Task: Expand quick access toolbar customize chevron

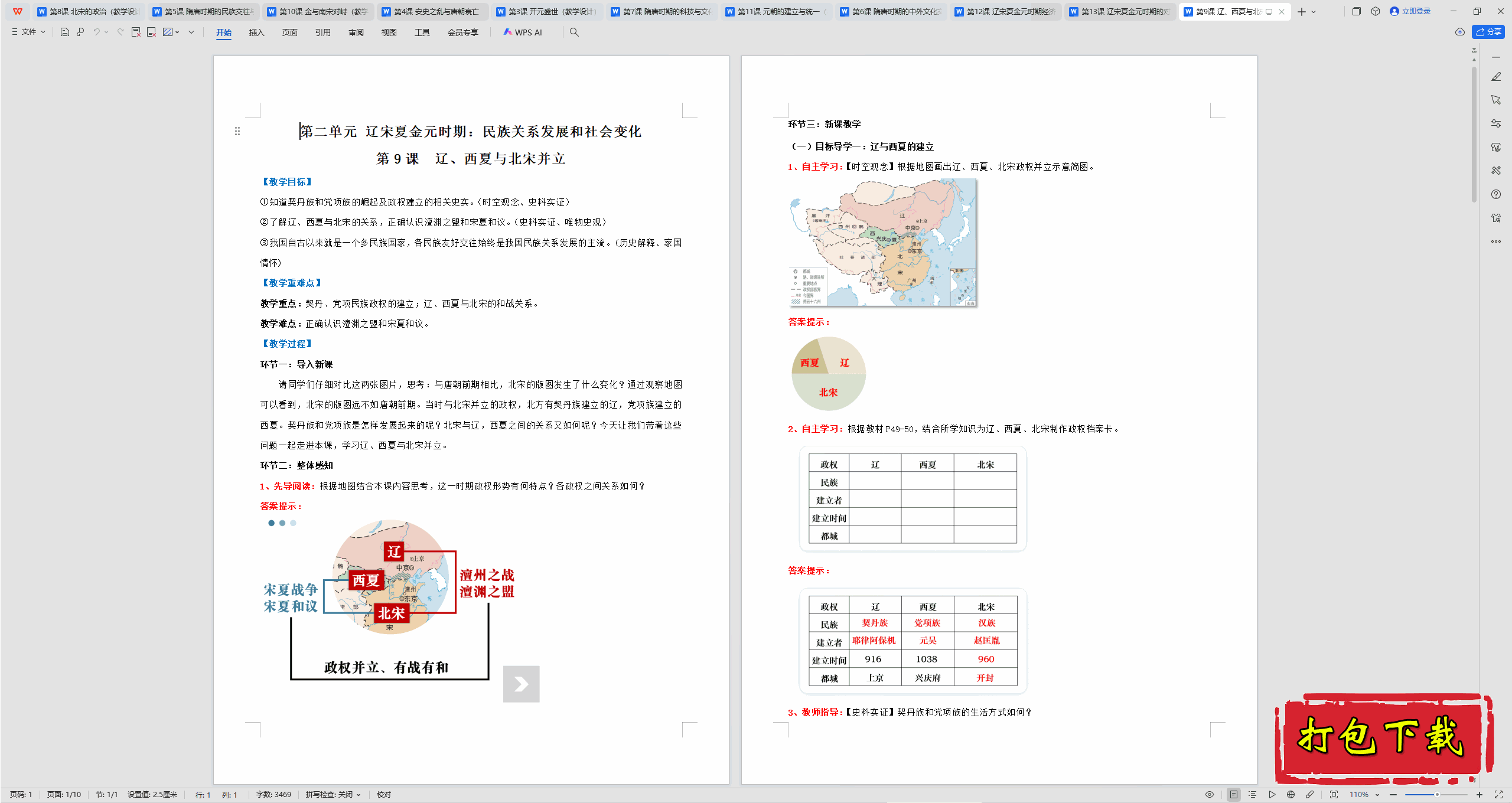Action: point(191,32)
